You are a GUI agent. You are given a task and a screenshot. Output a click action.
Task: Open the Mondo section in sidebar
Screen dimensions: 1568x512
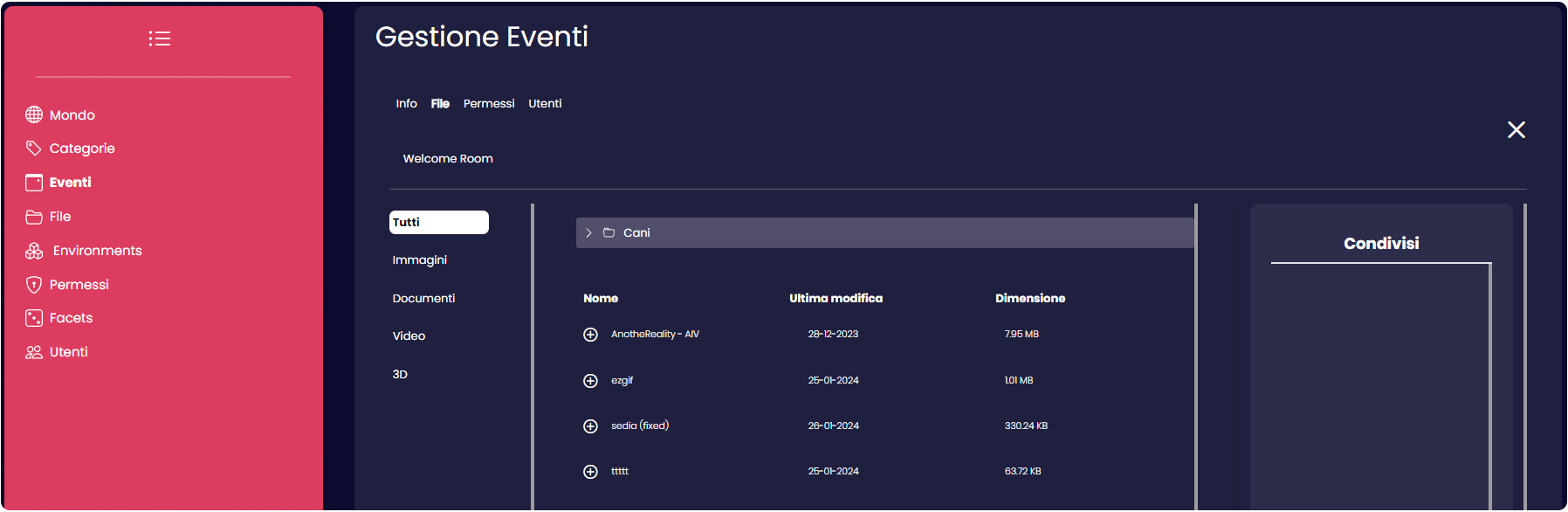[x=72, y=115]
